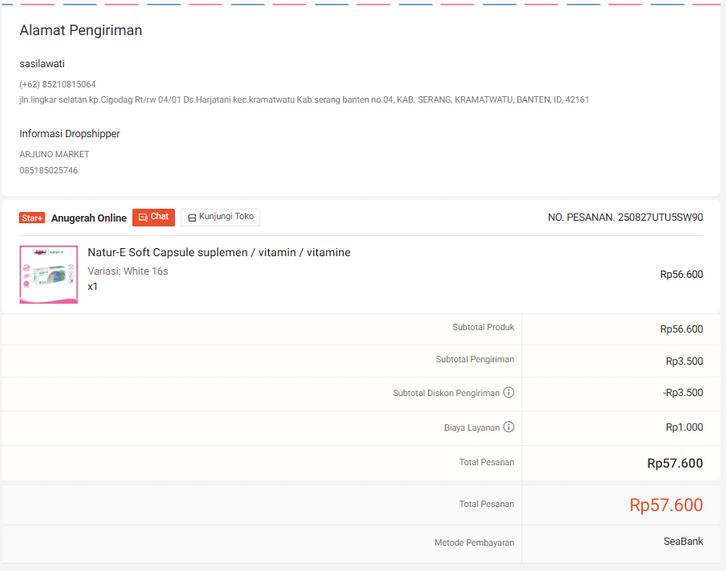Click dropshipper name ARJUNO MARKET
This screenshot has height=571, width=726.
54,154
